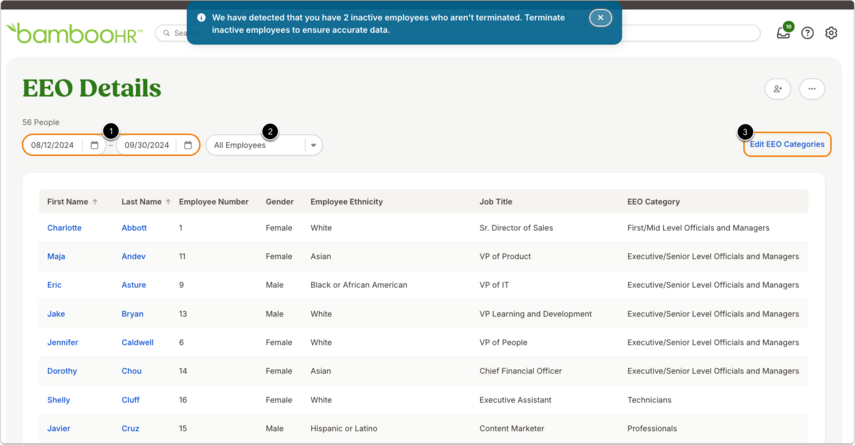Click last name Cruz link
This screenshot has width=855, height=445.
(x=130, y=428)
